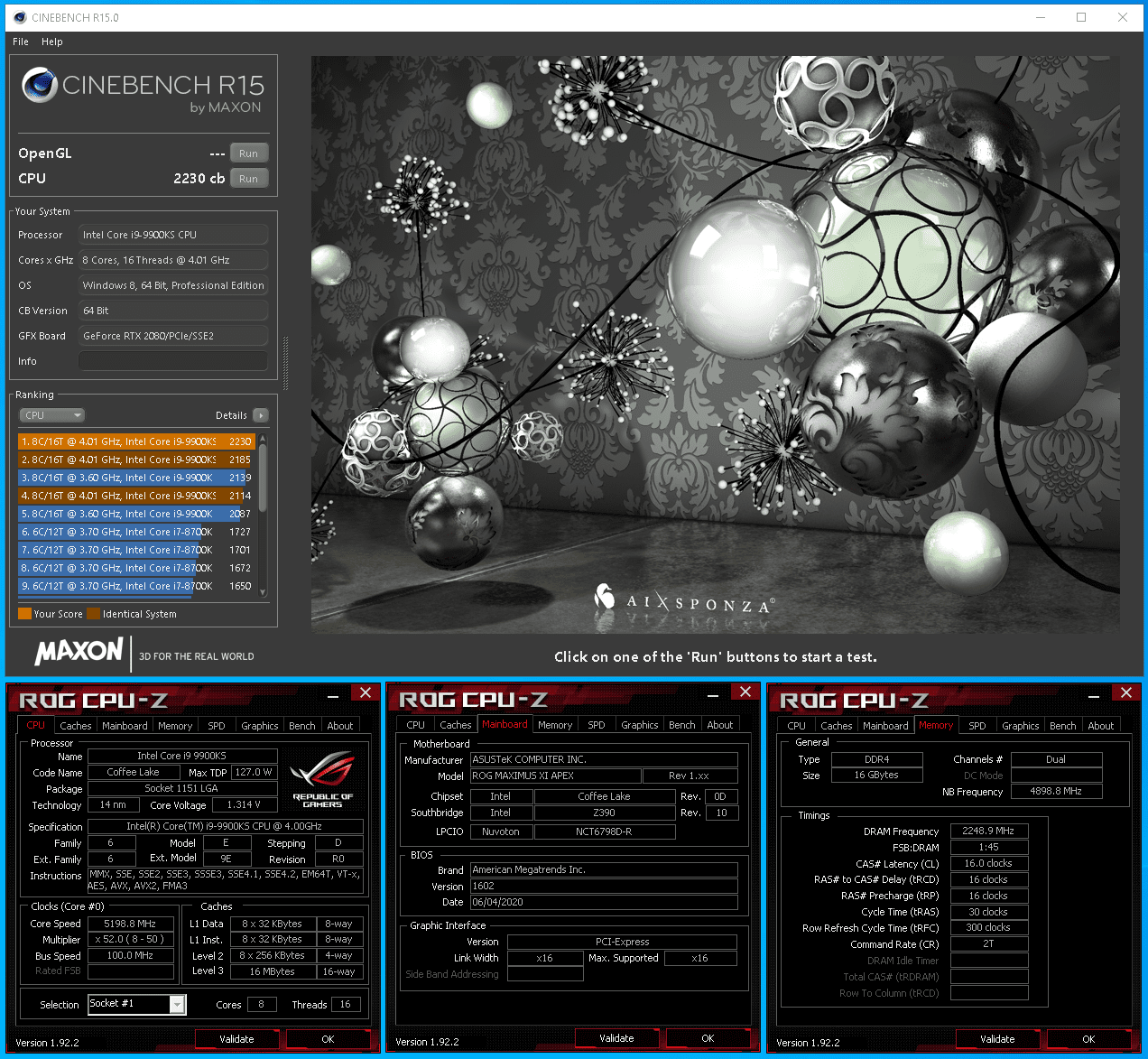This screenshot has width=1148, height=1059.
Task: Select ranking entry 8 with score 1672
Action: (x=135, y=568)
